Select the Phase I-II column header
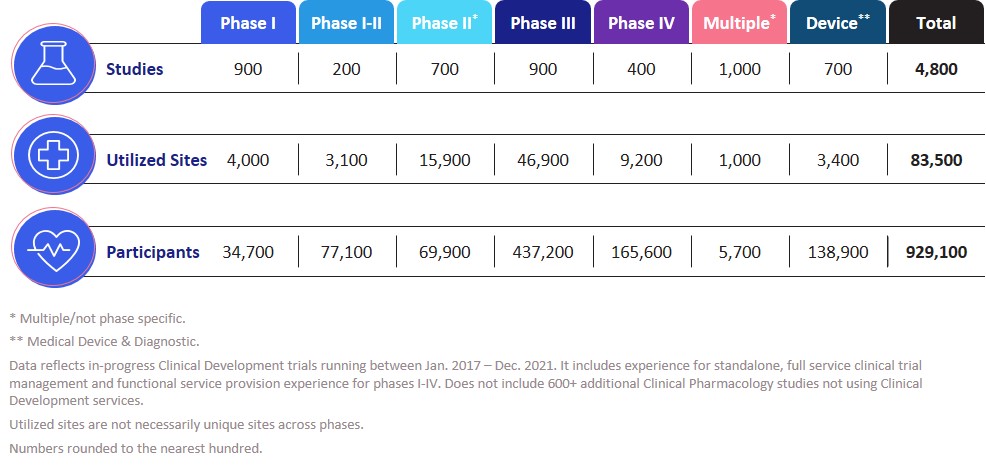Image resolution: width=986 pixels, height=466 pixels. [345, 23]
